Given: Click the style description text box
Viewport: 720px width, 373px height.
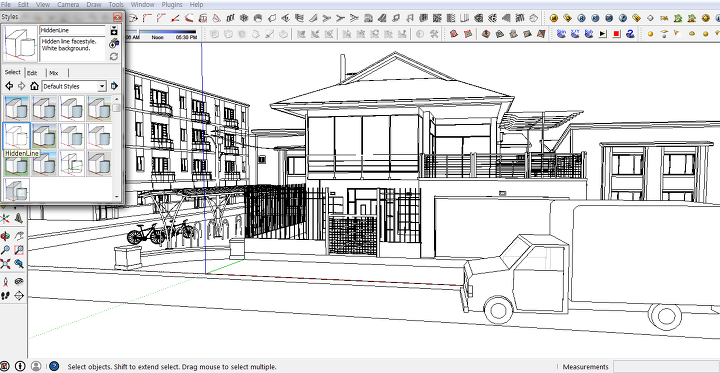Looking at the screenshot, I should point(73,49).
